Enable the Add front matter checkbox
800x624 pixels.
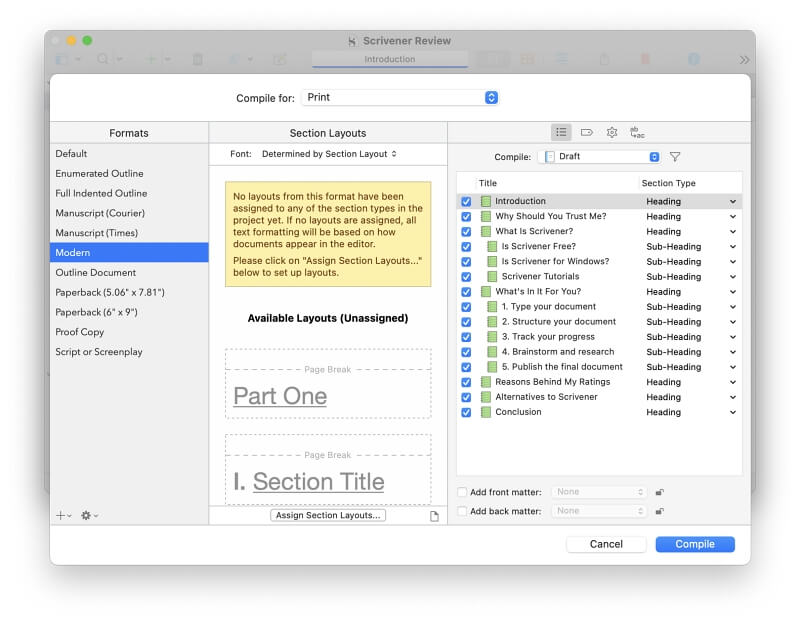tap(462, 492)
